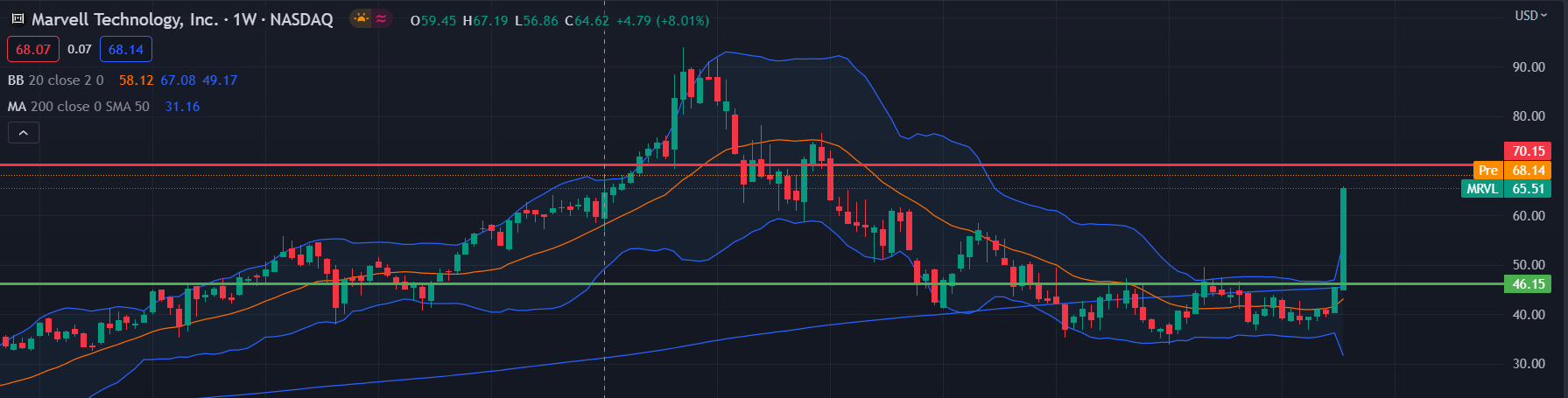
Task: Click the green MRVL 65.51 price label
Action: coord(1506,188)
